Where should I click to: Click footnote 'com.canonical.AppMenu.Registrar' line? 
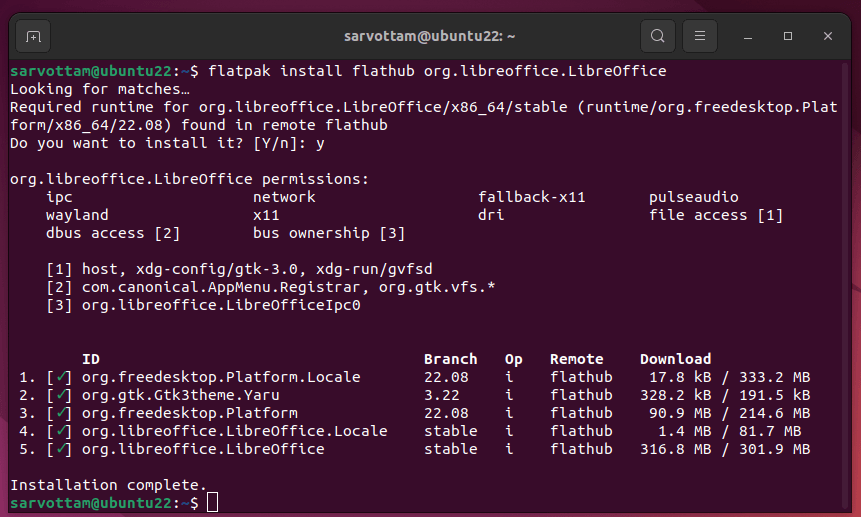271,287
